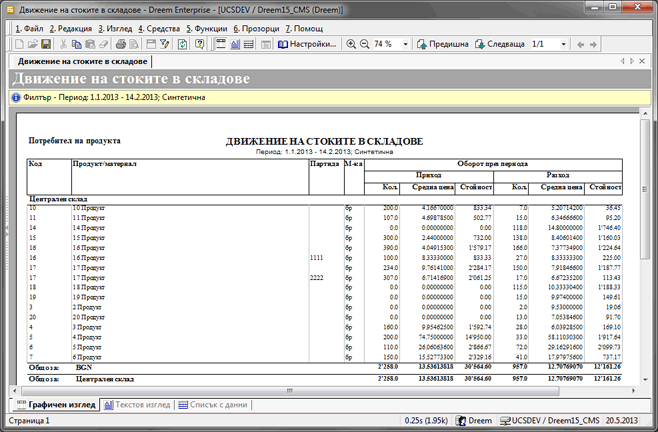Click the Print icon

click(121, 44)
